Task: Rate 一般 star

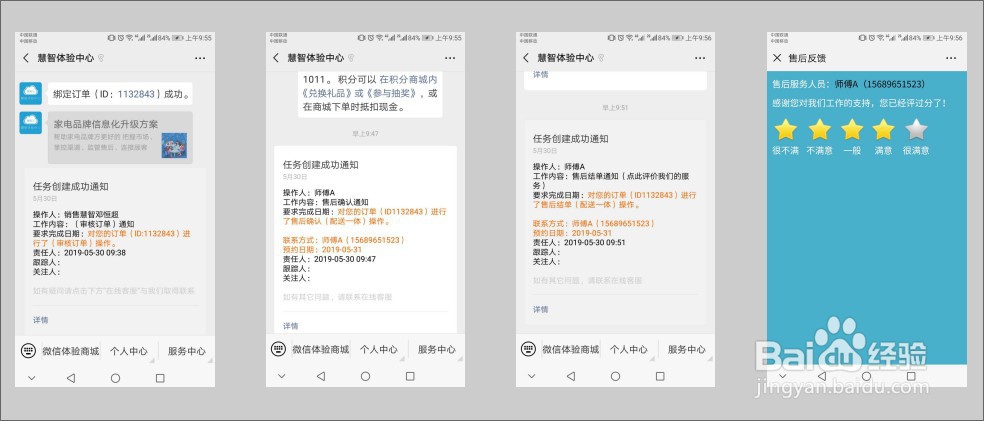Action: (x=852, y=129)
